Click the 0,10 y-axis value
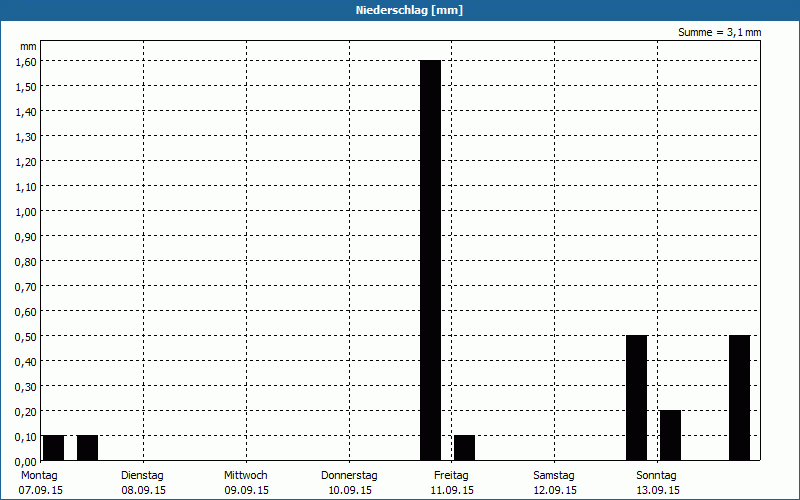 click(26, 437)
